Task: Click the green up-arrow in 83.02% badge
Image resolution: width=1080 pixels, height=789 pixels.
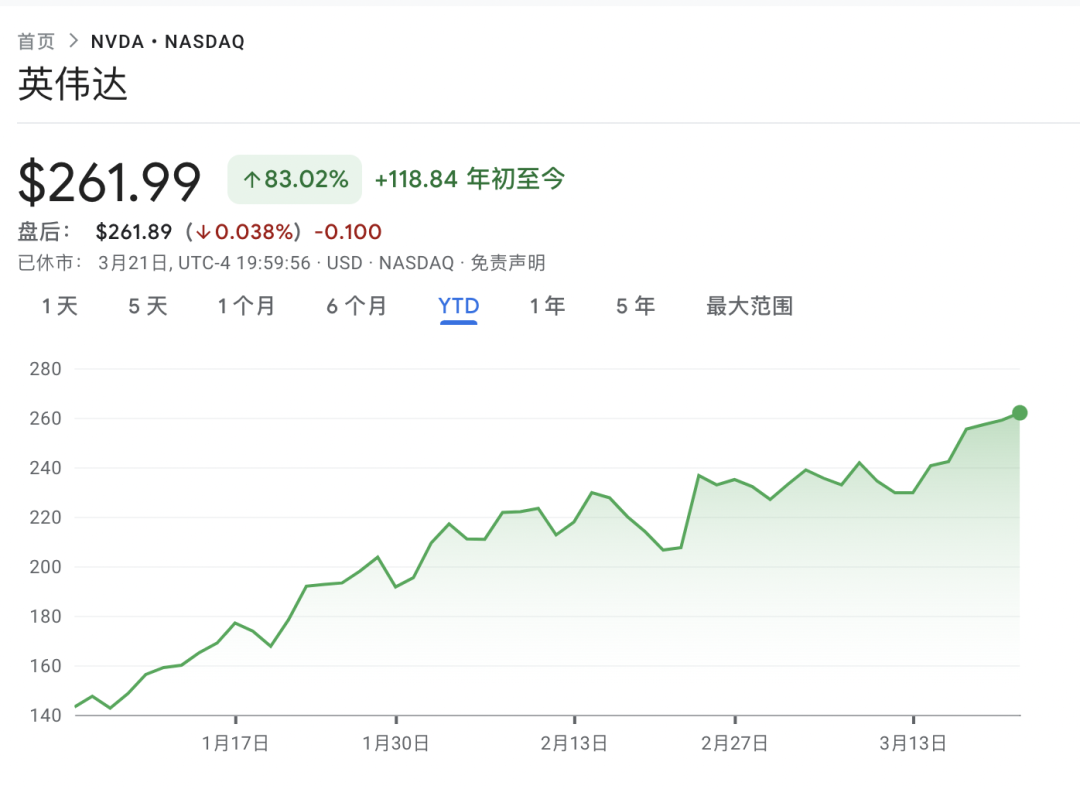Action: 252,180
